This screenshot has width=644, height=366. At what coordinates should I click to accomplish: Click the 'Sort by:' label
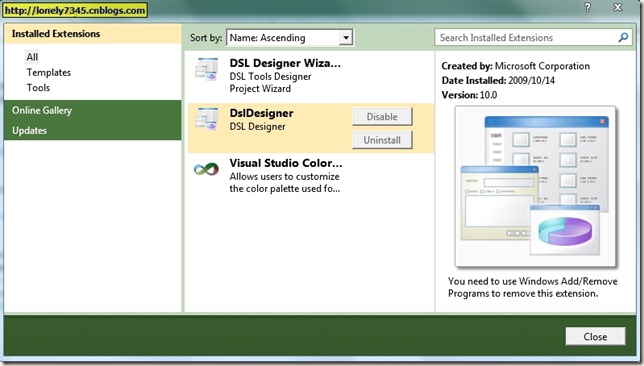point(206,38)
